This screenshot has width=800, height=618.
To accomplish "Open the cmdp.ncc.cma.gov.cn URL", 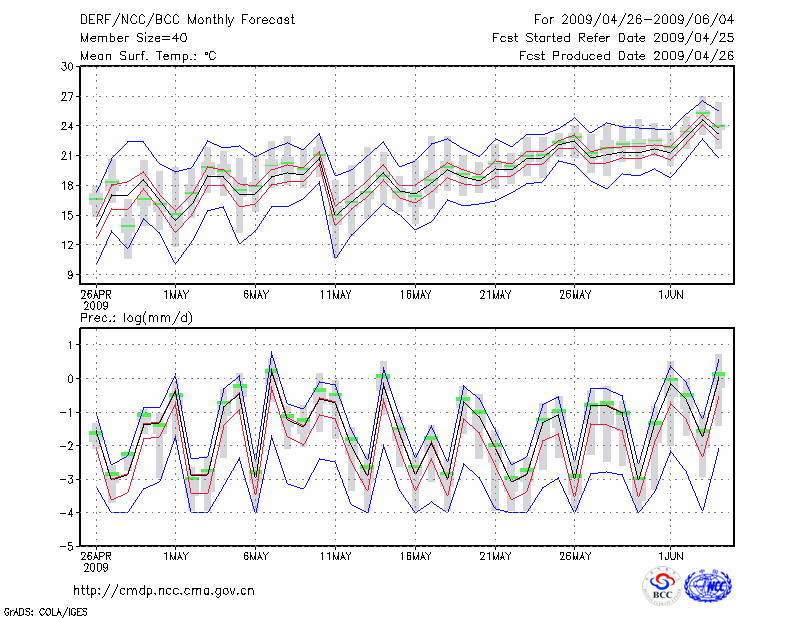I will coord(165,590).
